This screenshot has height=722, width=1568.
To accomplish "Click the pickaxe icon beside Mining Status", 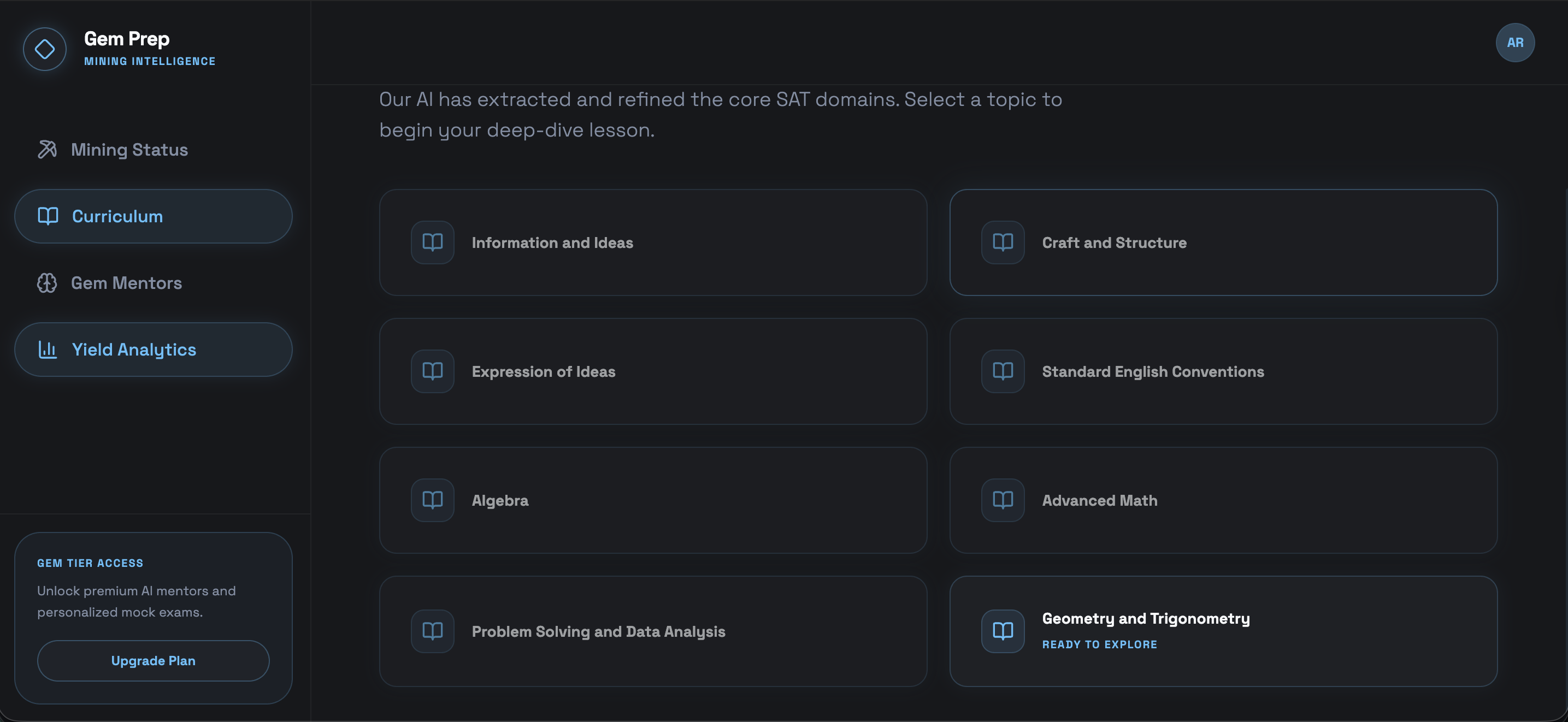I will (x=48, y=150).
